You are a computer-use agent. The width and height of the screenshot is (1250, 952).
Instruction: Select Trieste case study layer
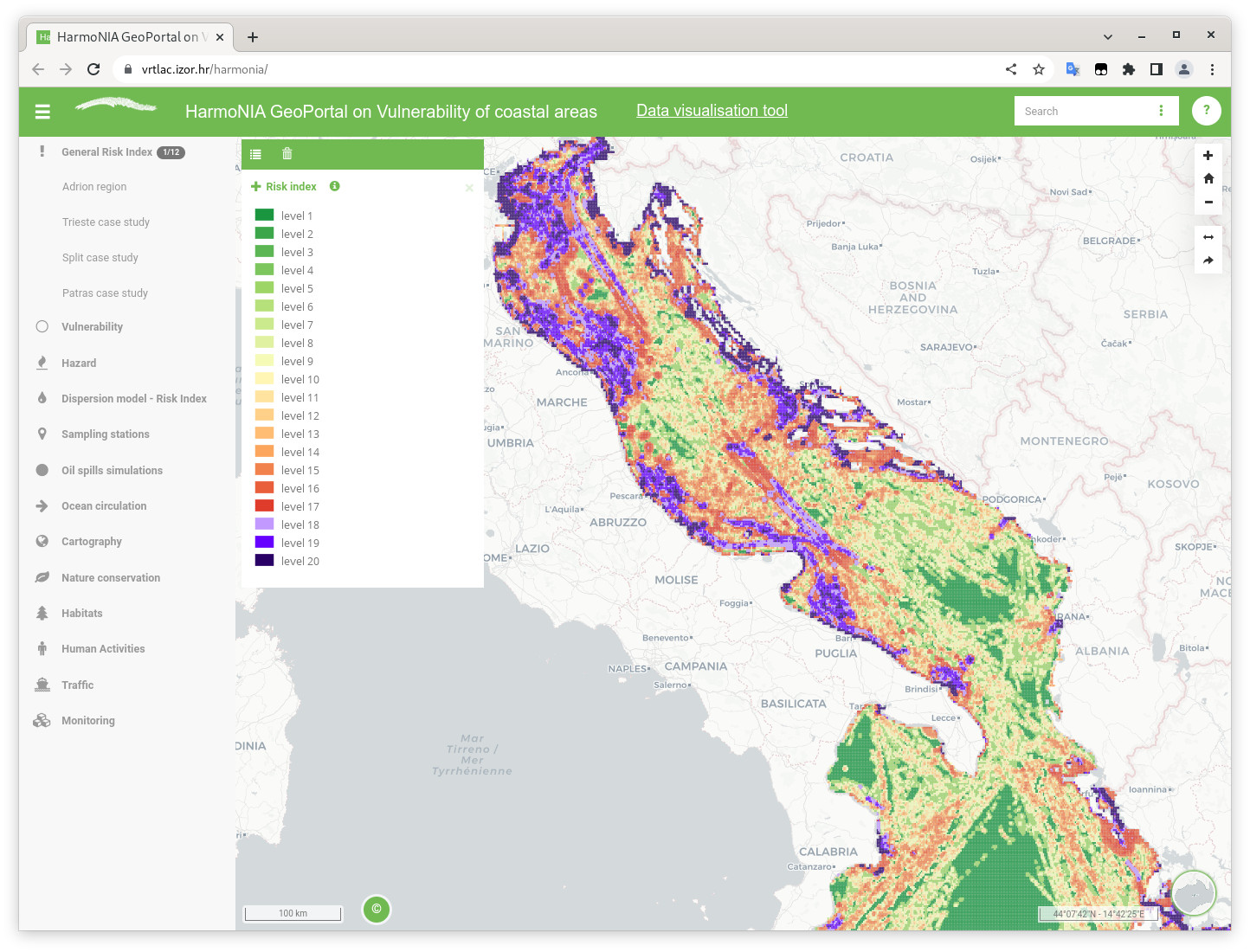(106, 222)
